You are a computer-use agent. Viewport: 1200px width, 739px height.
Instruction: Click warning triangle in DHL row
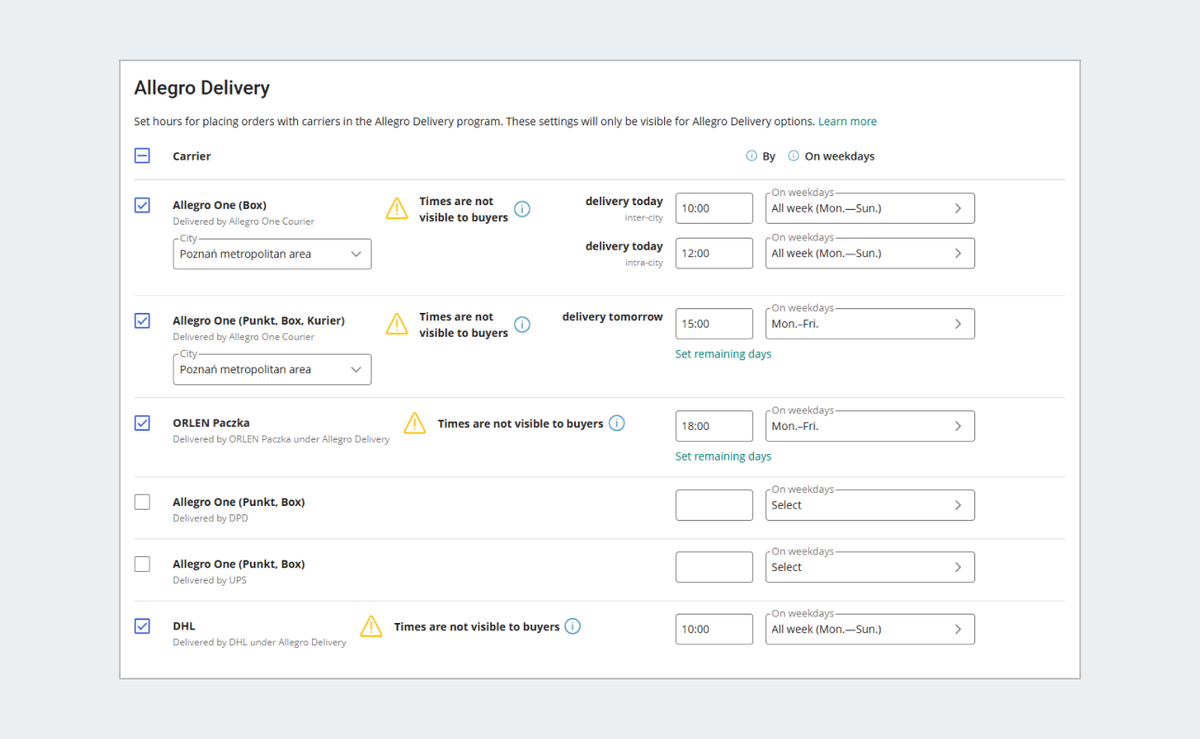click(x=371, y=626)
